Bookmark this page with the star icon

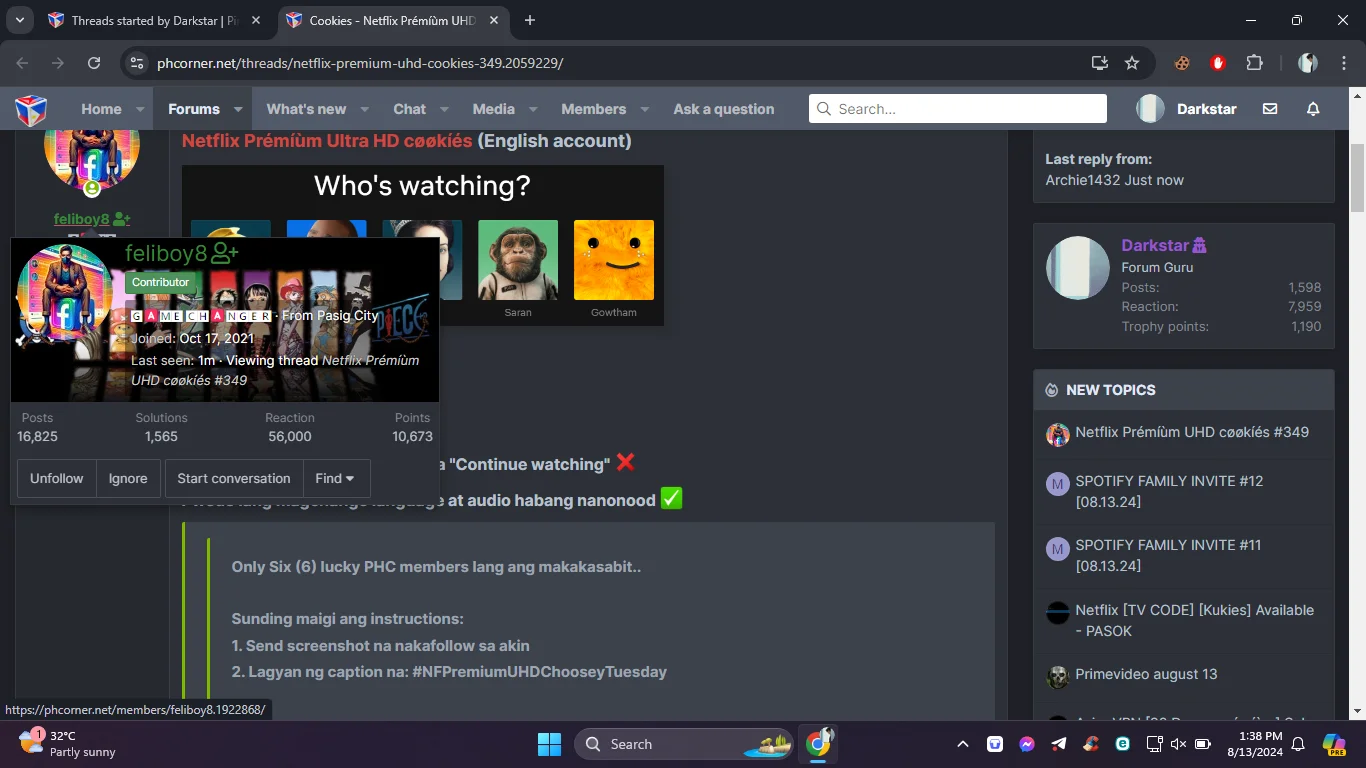(1132, 63)
